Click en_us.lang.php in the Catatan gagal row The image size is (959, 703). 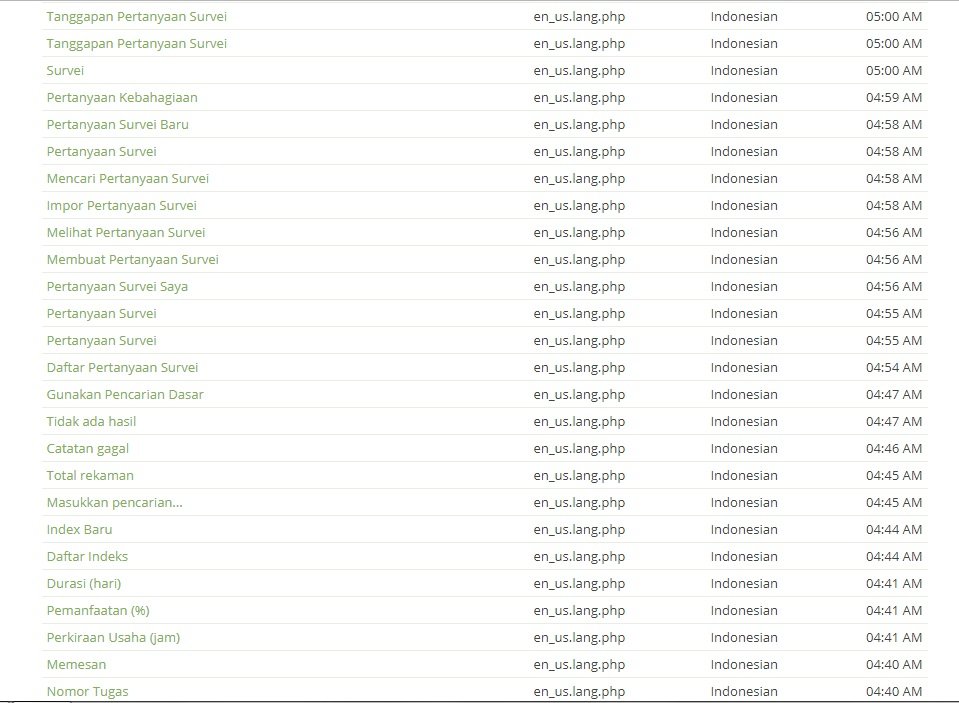point(579,448)
